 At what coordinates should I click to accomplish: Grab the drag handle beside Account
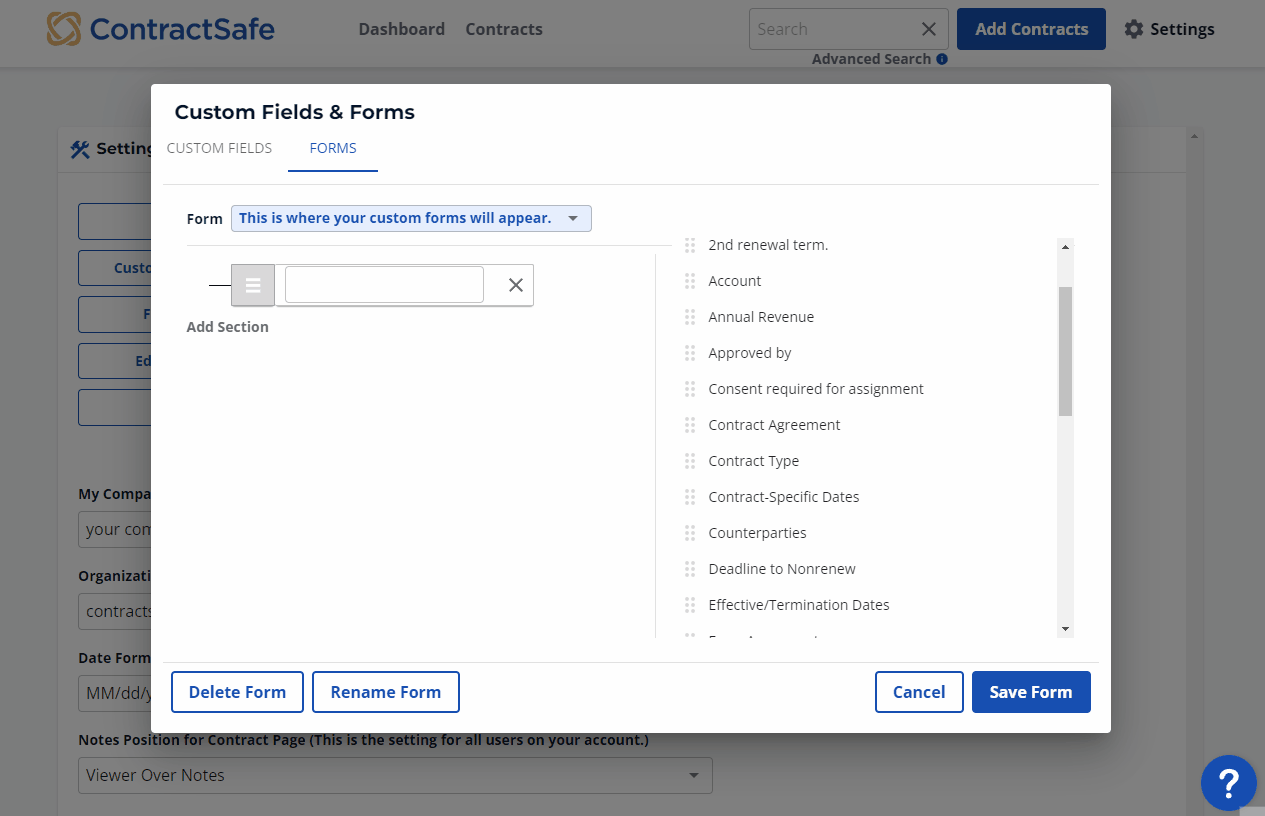click(690, 281)
